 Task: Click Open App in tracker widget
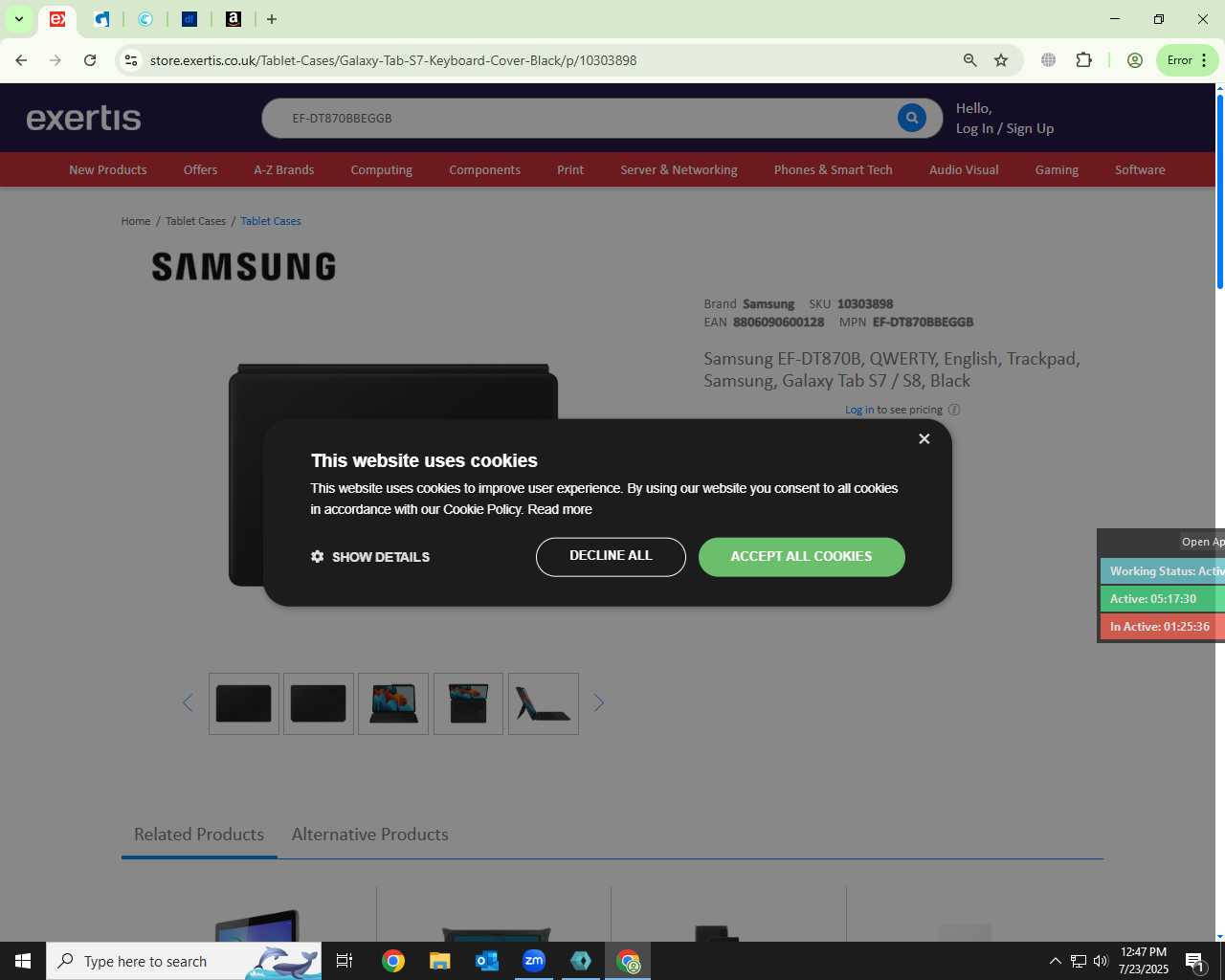[x=1202, y=542]
